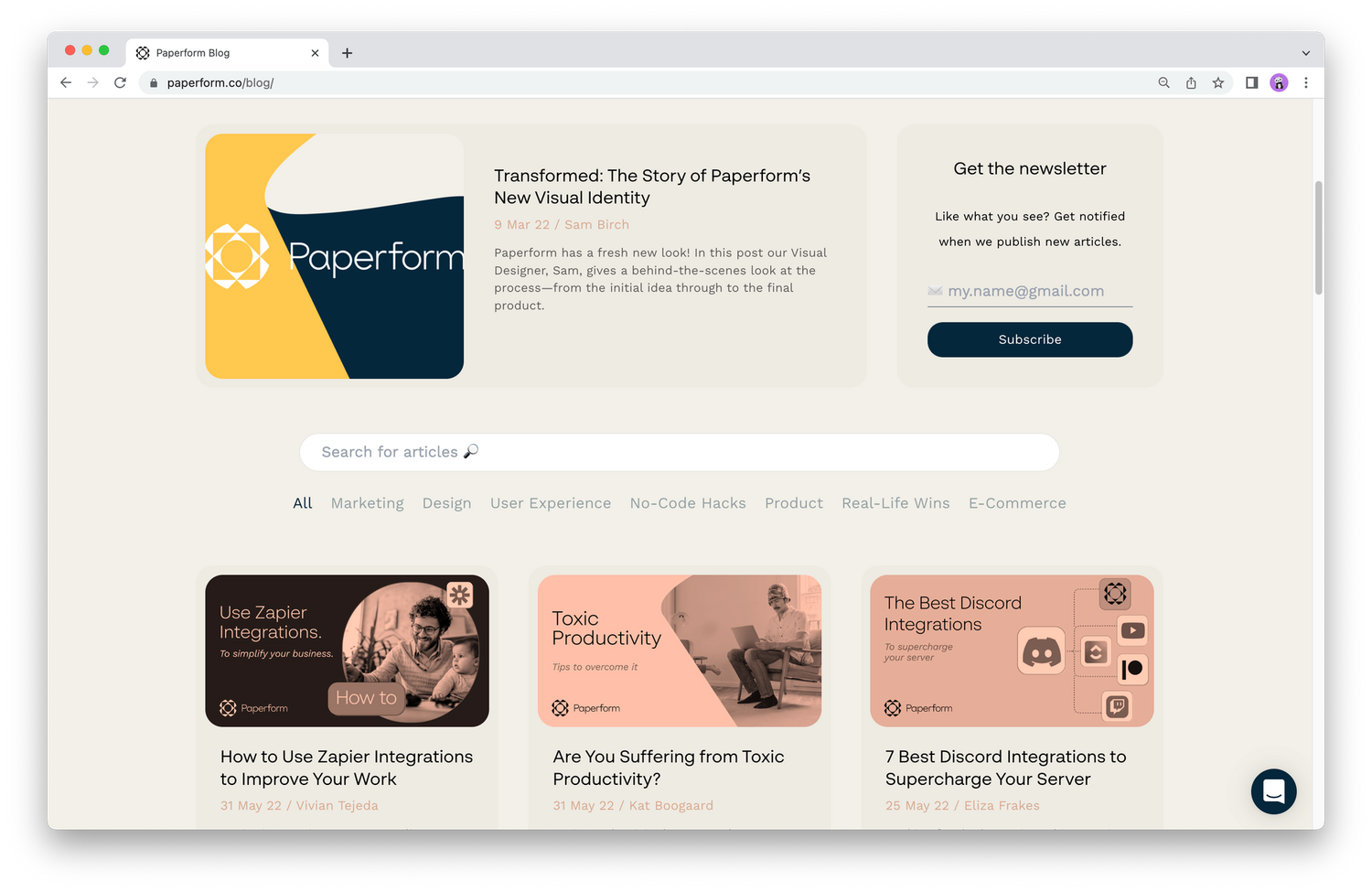
Task: Expand the tab search chevron
Action: (1305, 53)
